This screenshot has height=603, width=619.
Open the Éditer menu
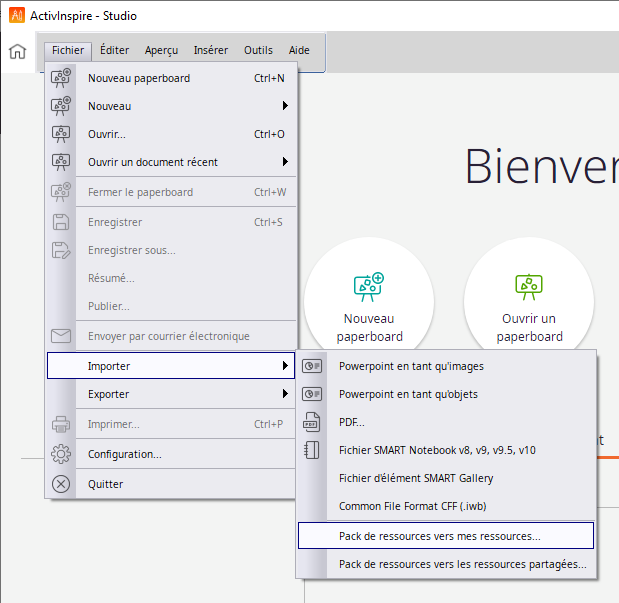115,50
